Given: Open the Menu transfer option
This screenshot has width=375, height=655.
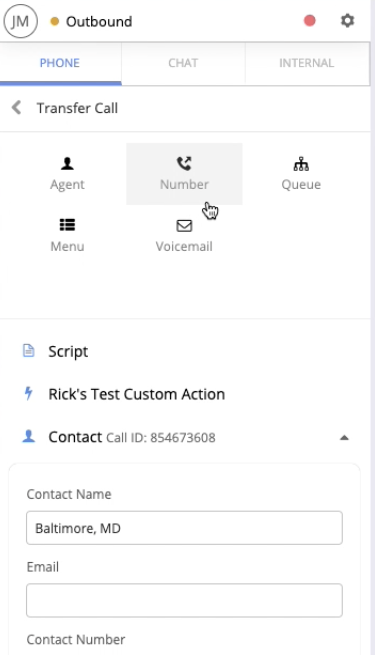Looking at the screenshot, I should pyautogui.click(x=67, y=236).
